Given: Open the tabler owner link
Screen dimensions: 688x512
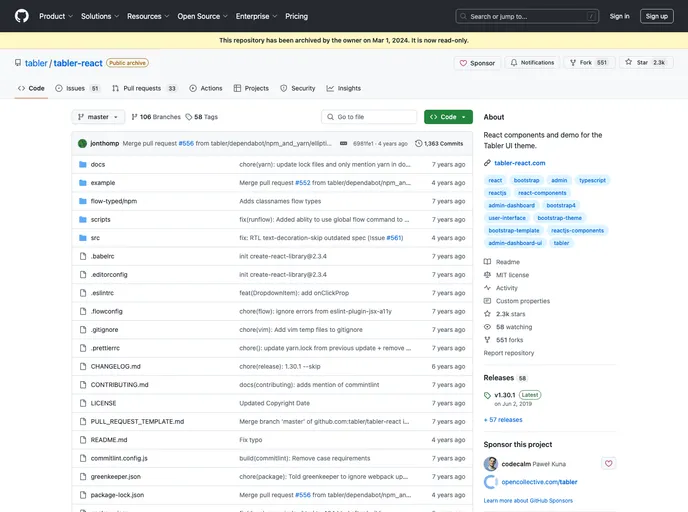Looking at the screenshot, I should tap(36, 63).
